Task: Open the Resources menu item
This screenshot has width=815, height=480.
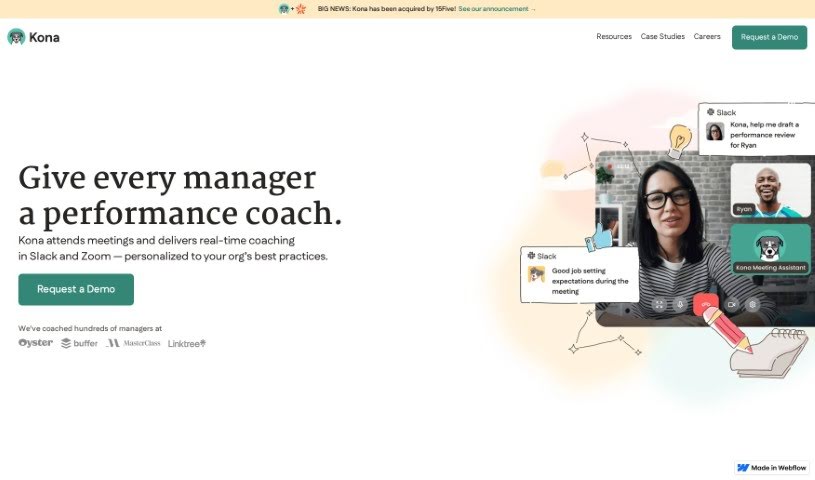Action: [614, 36]
